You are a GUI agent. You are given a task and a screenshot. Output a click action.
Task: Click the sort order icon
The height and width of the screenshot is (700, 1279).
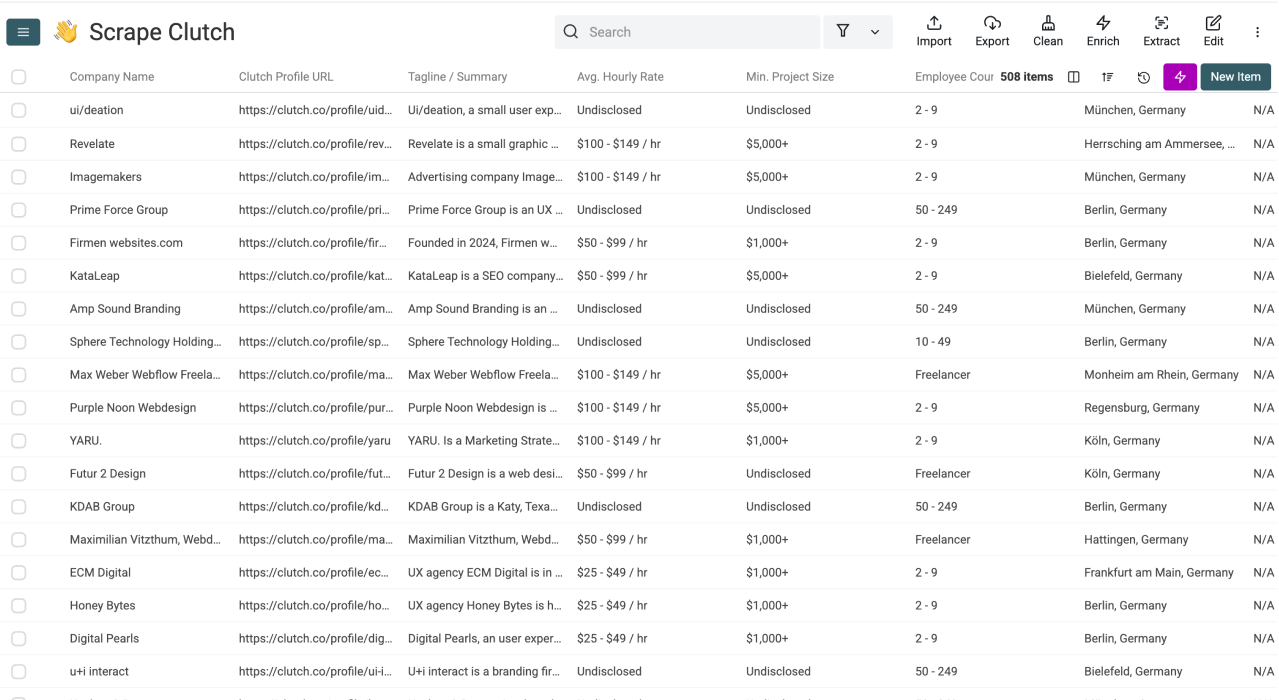1108,77
